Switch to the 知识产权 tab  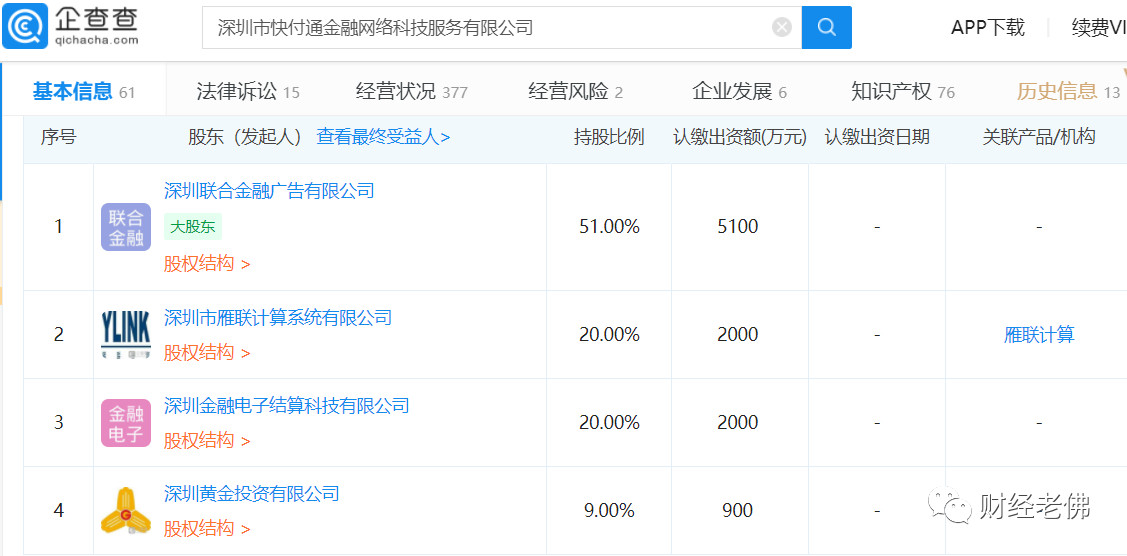[x=903, y=91]
